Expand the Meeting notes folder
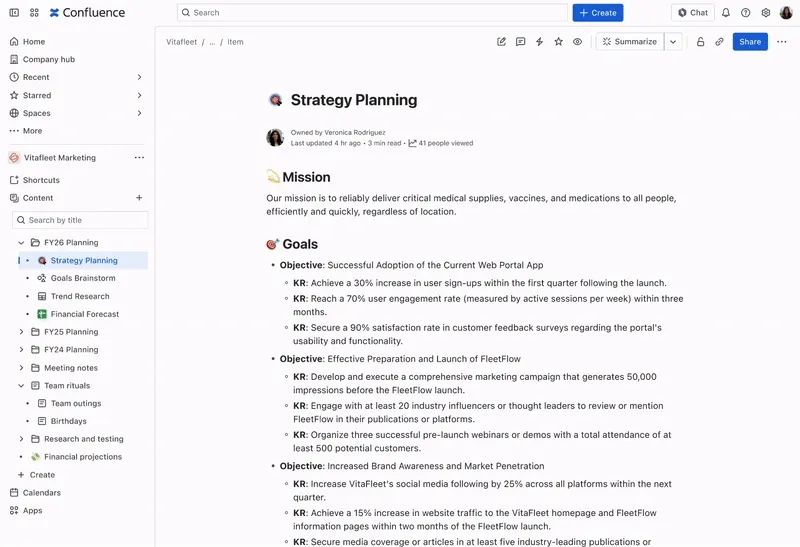The height and width of the screenshot is (547, 800). 21,367
